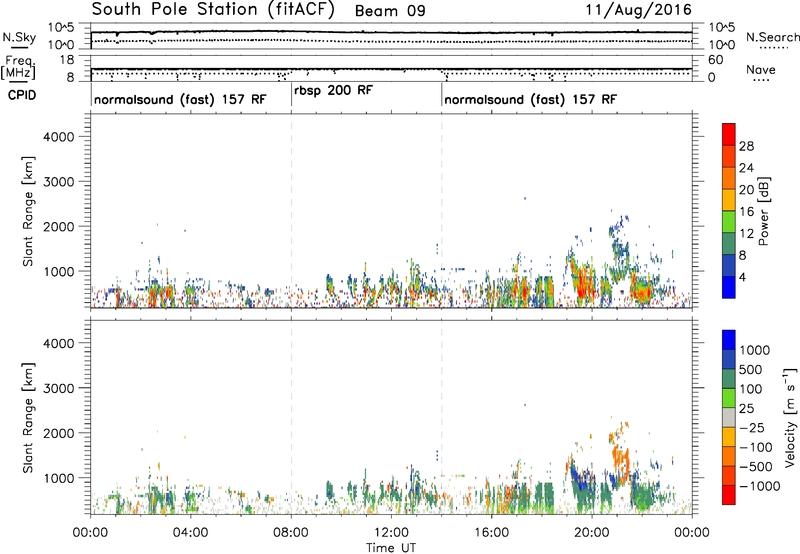Click the left '10^5' noise axis value

click(x=62, y=28)
